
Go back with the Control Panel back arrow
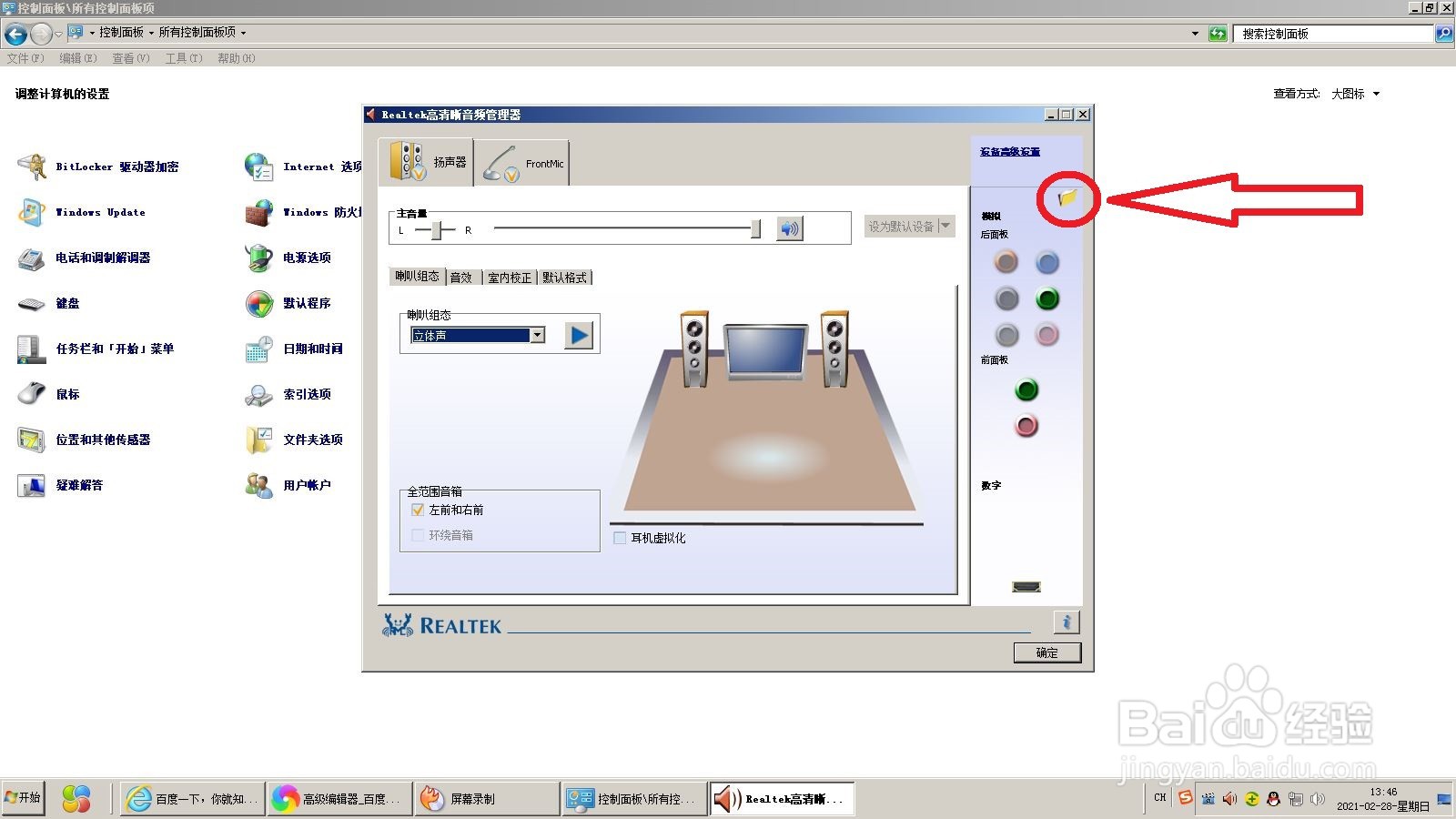(15, 34)
